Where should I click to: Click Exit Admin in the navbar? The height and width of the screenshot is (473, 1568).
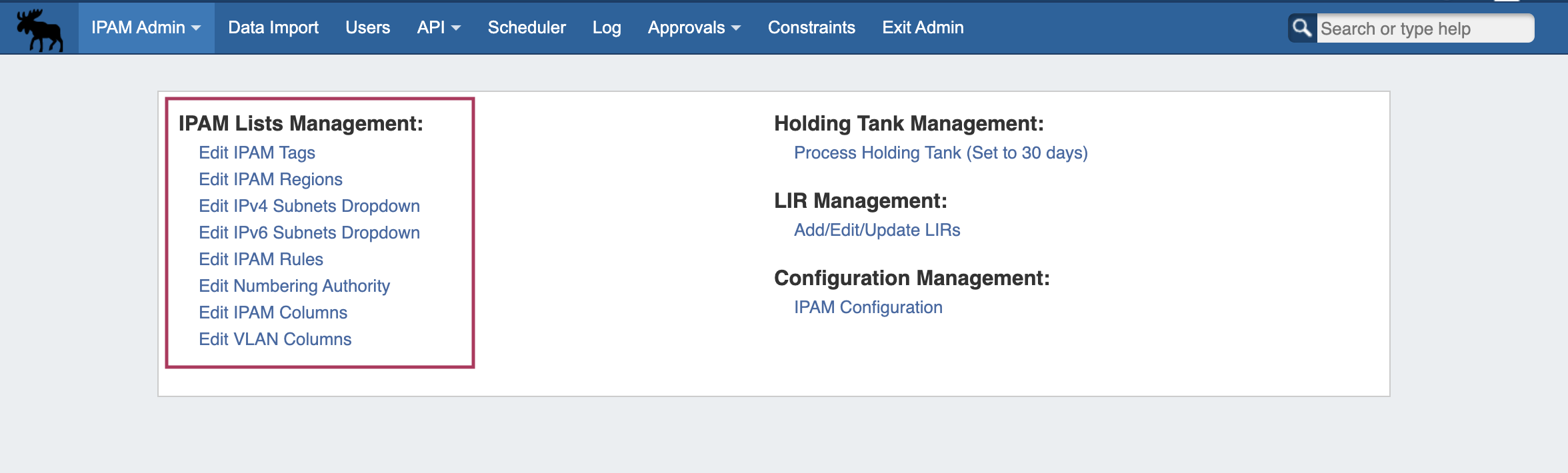click(922, 28)
